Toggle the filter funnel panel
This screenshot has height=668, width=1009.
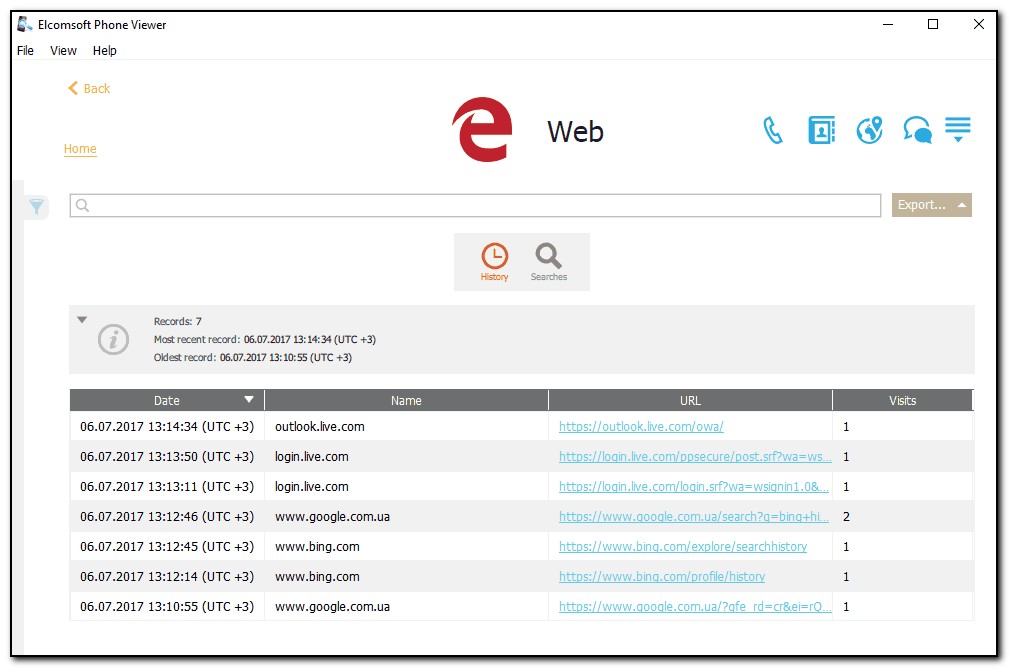36,207
